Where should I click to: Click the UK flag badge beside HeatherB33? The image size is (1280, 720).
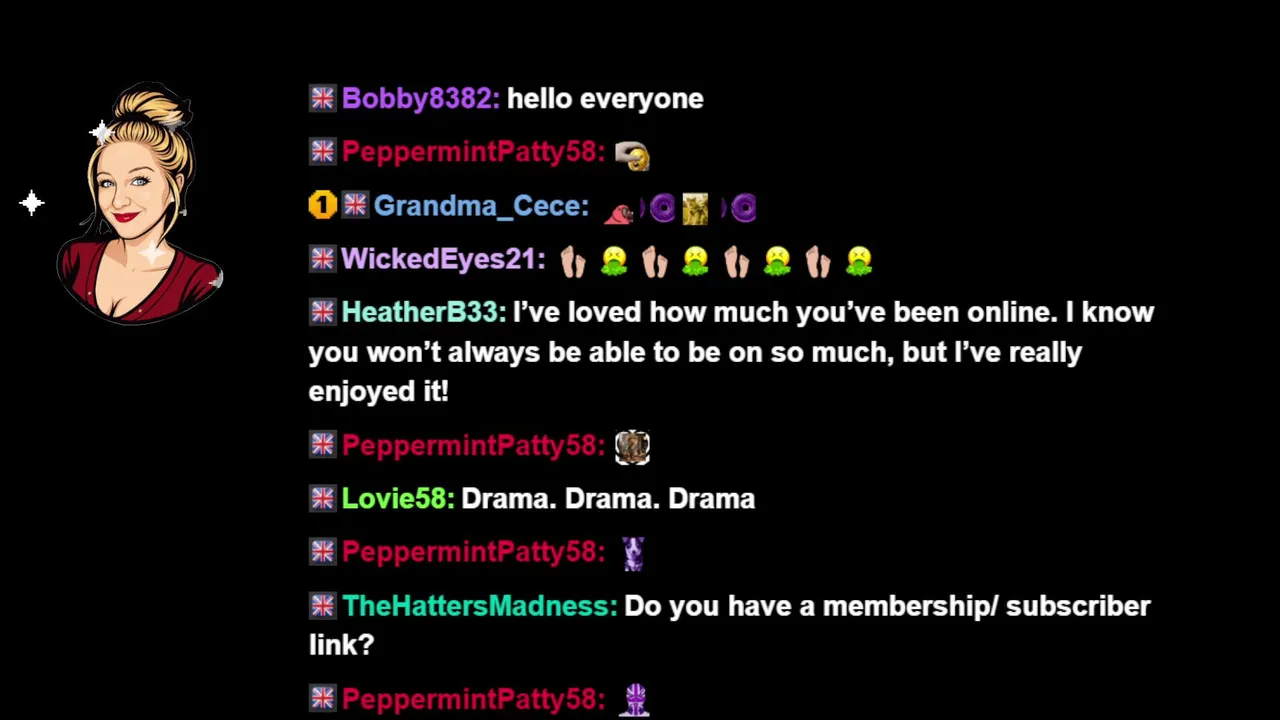[x=322, y=312]
